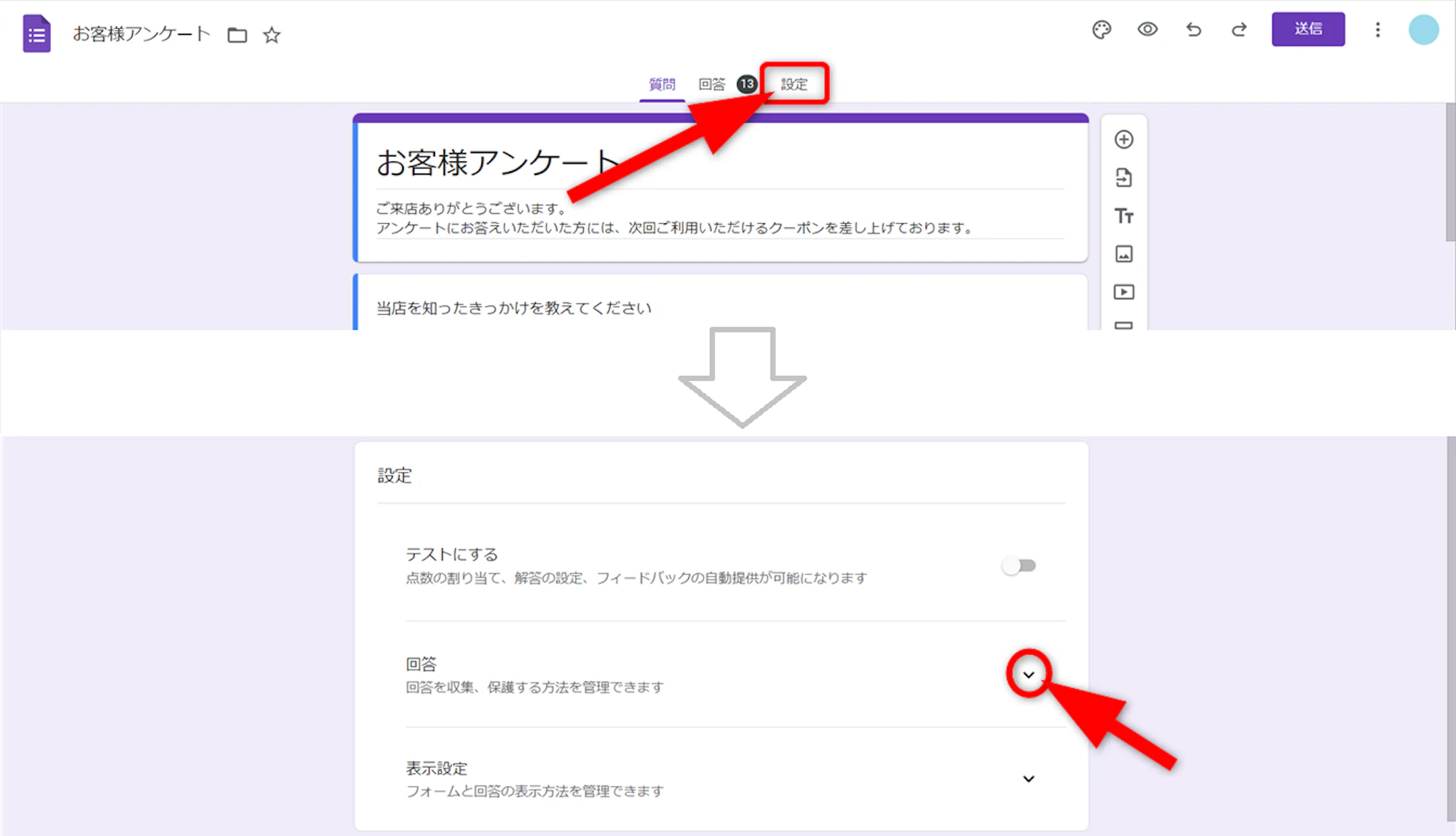Click the 送信 send button
This screenshot has width=1456, height=836.
click(1307, 30)
